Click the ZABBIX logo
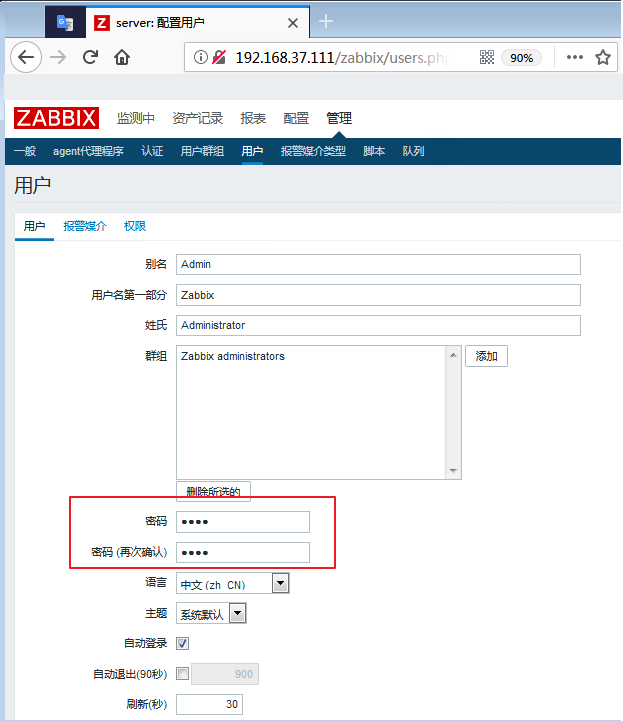The image size is (623, 721). [x=57, y=118]
